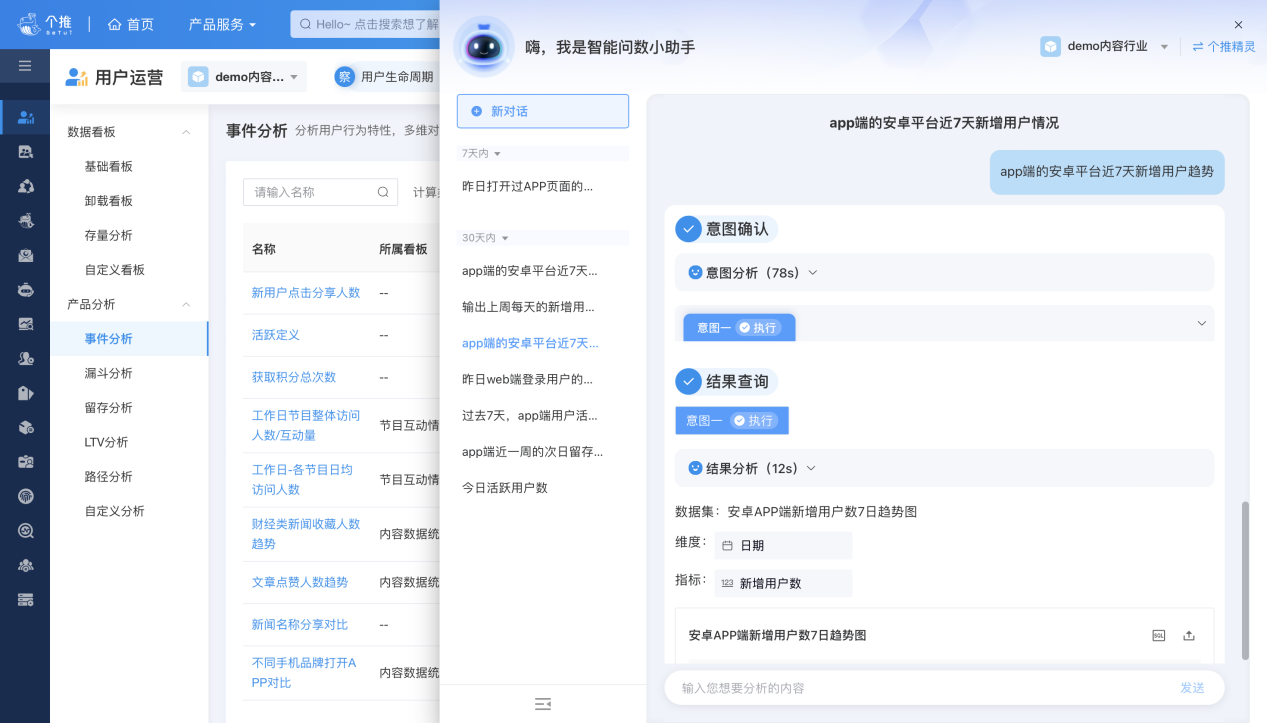
Task: Click the 123 icon beside 新增用户数
Action: [727, 583]
